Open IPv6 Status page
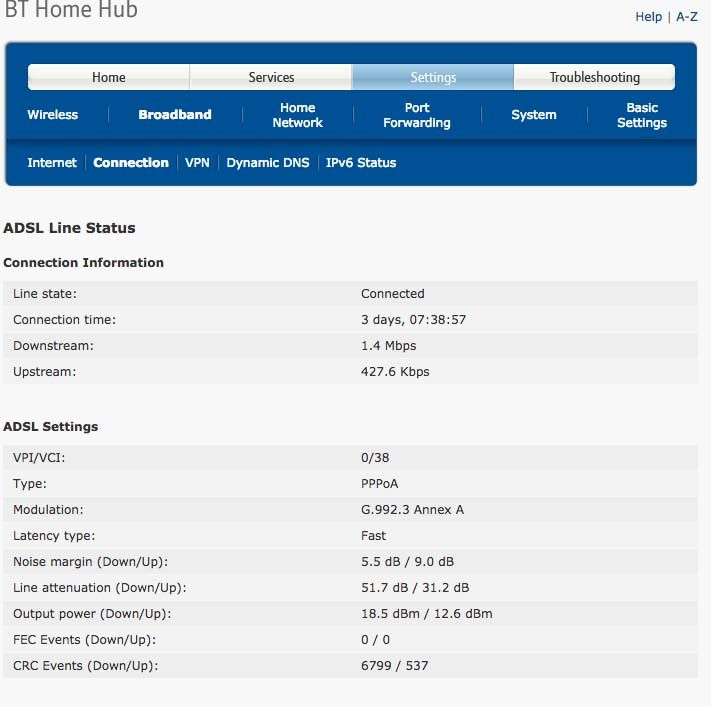Image resolution: width=711 pixels, height=707 pixels. pos(361,163)
